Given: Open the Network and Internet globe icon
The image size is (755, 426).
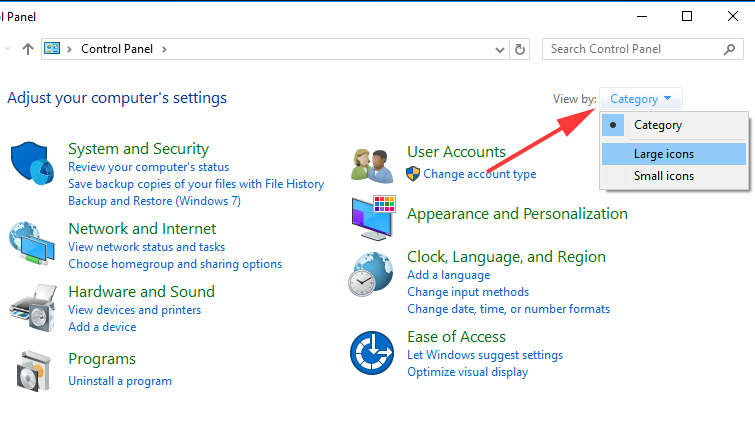Looking at the screenshot, I should coord(32,244).
